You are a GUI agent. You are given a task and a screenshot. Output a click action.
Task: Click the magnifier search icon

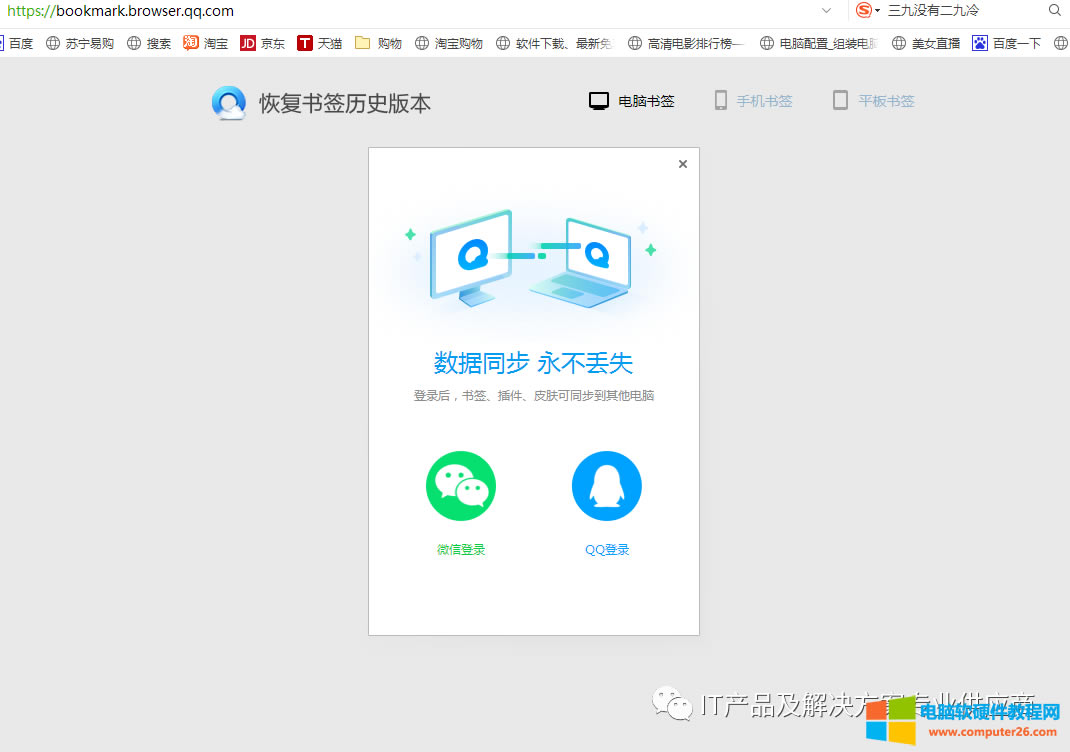pos(1054,10)
